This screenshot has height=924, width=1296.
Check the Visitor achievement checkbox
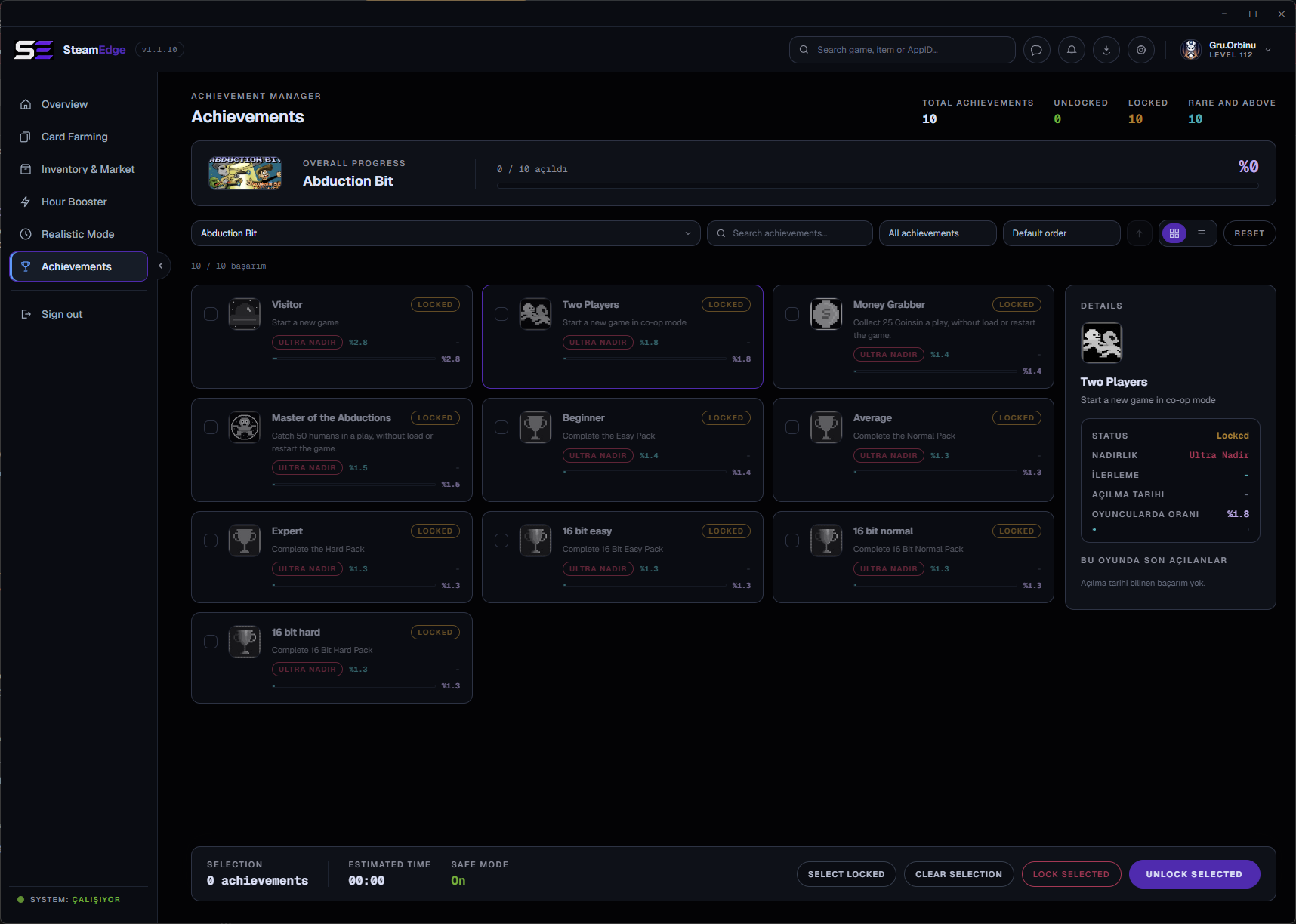(x=211, y=314)
